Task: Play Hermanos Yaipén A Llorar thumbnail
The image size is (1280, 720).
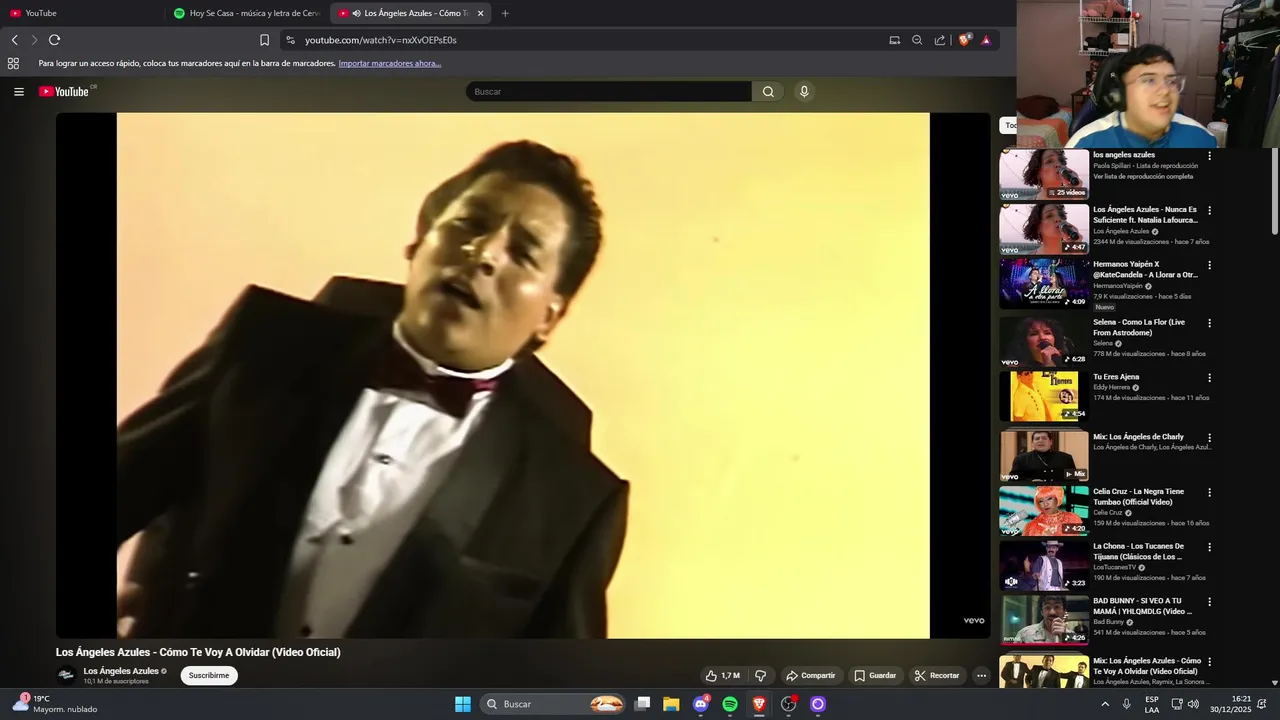Action: point(1044,283)
